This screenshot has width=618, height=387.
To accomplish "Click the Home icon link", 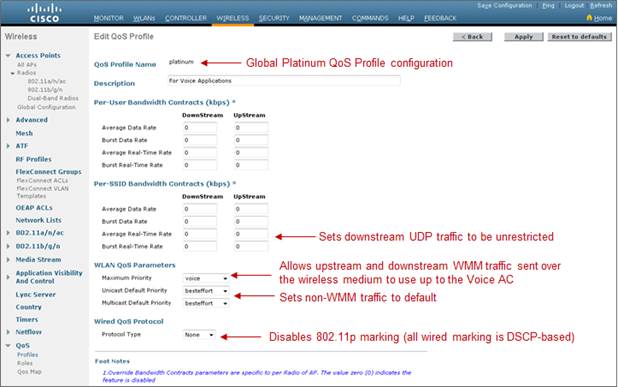I will [599, 18].
